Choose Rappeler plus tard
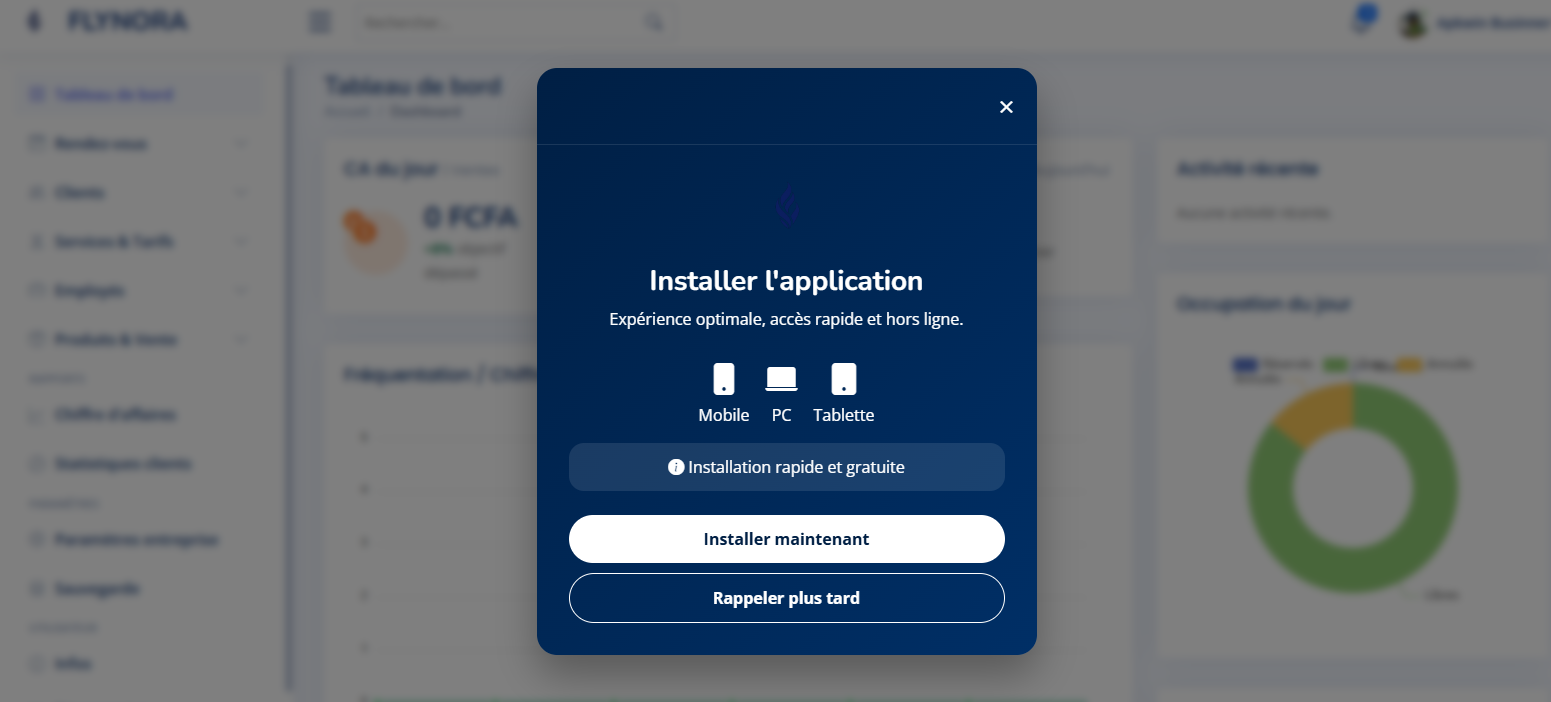The height and width of the screenshot is (702, 1551). click(787, 598)
